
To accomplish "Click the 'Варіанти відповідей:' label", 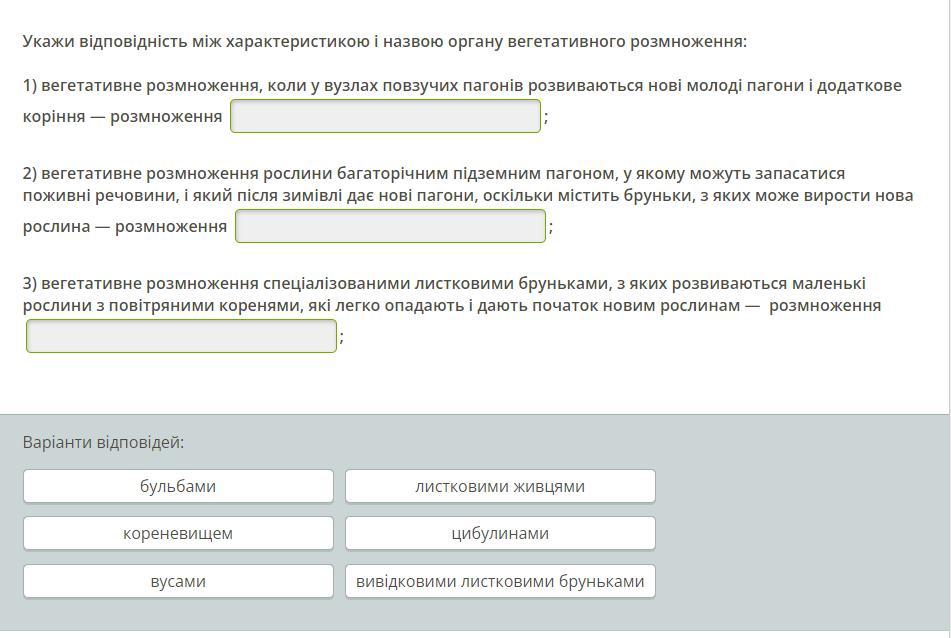I will click(x=103, y=442).
